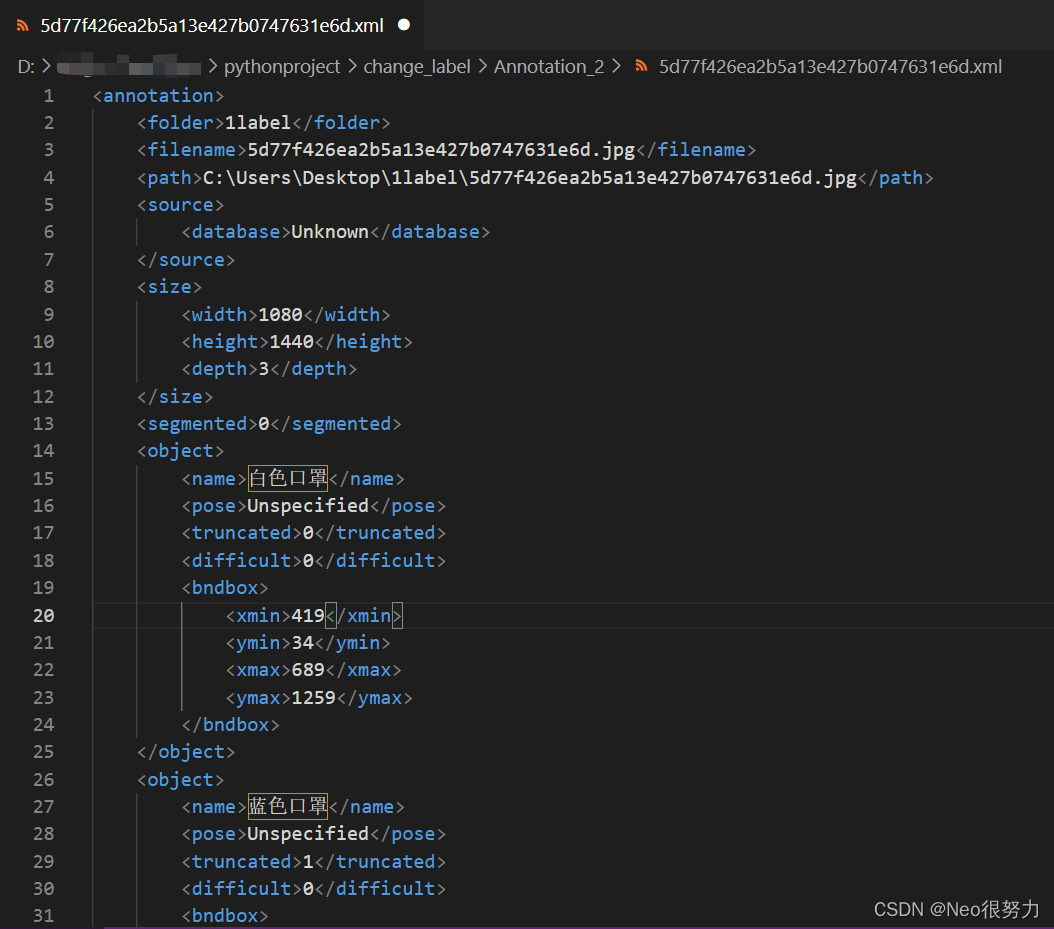Open the Annotation_2 breadcrumb folder
This screenshot has width=1054, height=929.
coord(549,67)
